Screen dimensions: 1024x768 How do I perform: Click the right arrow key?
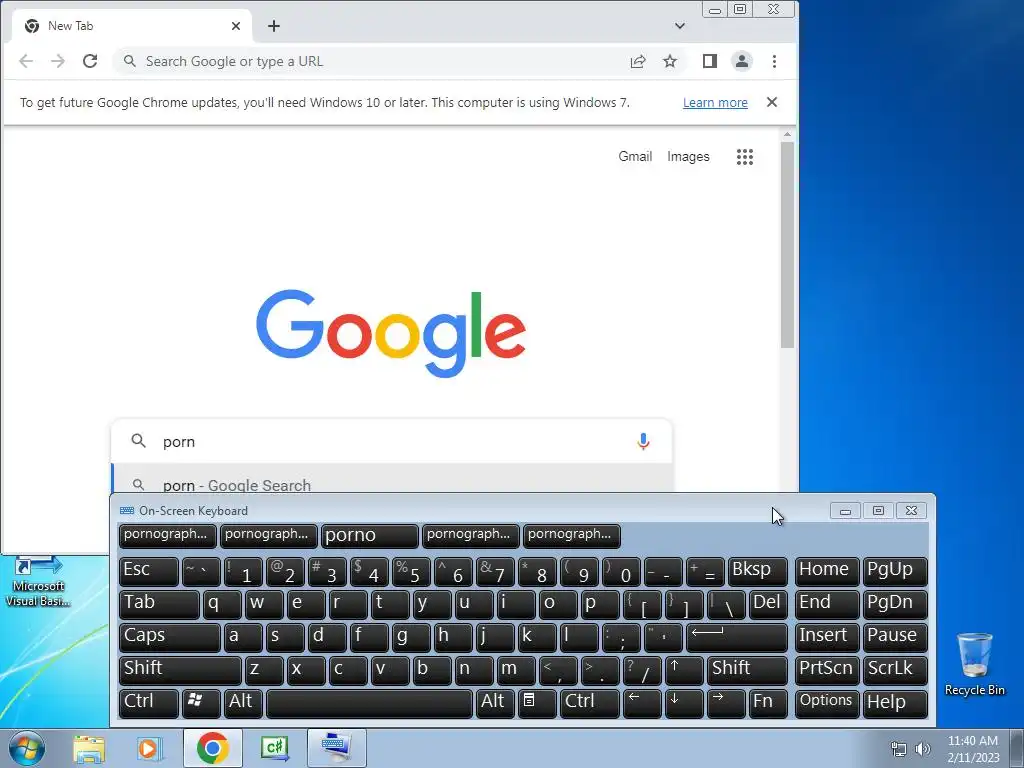click(x=726, y=703)
